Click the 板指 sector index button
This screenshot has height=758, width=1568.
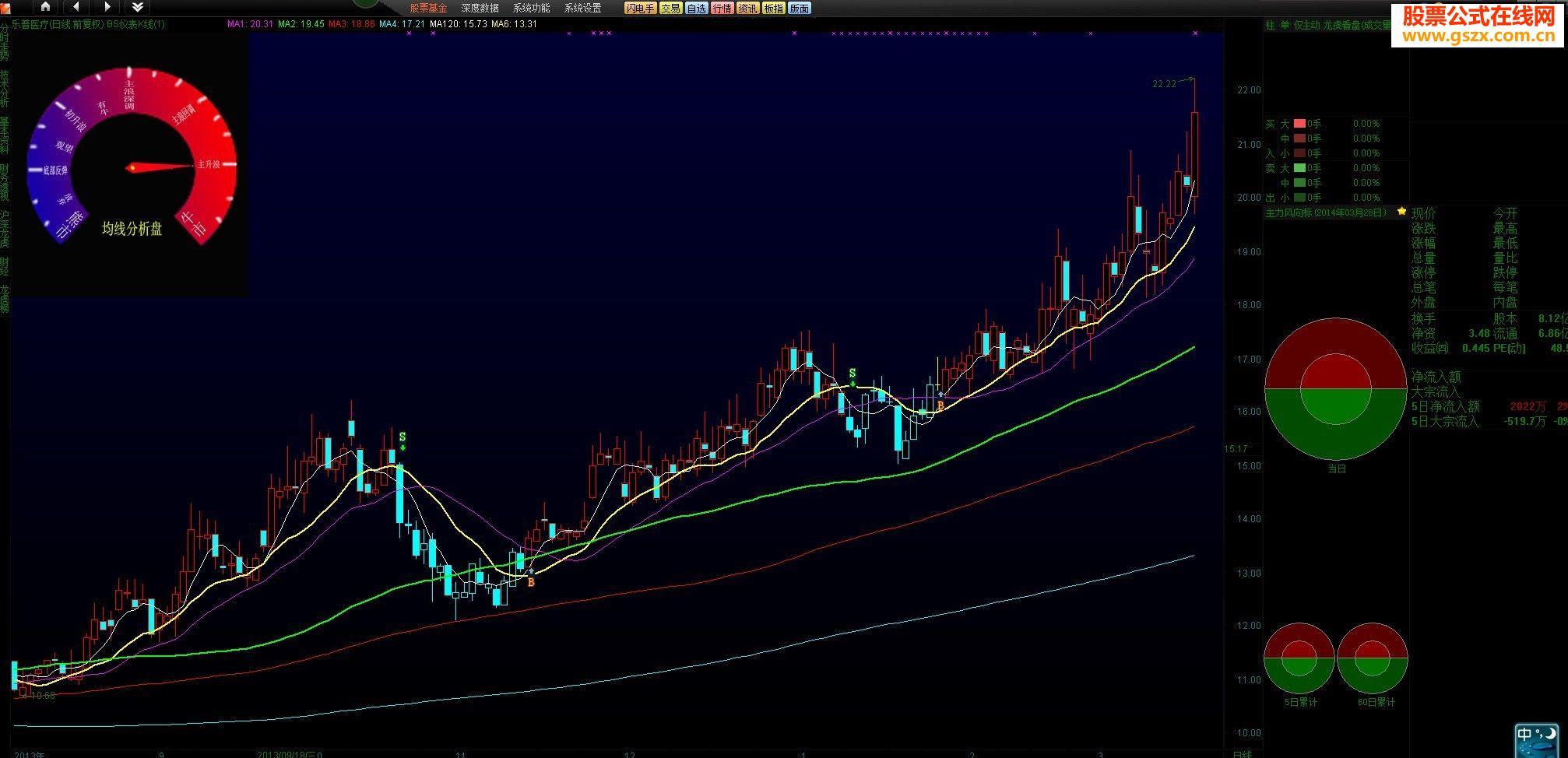773,8
